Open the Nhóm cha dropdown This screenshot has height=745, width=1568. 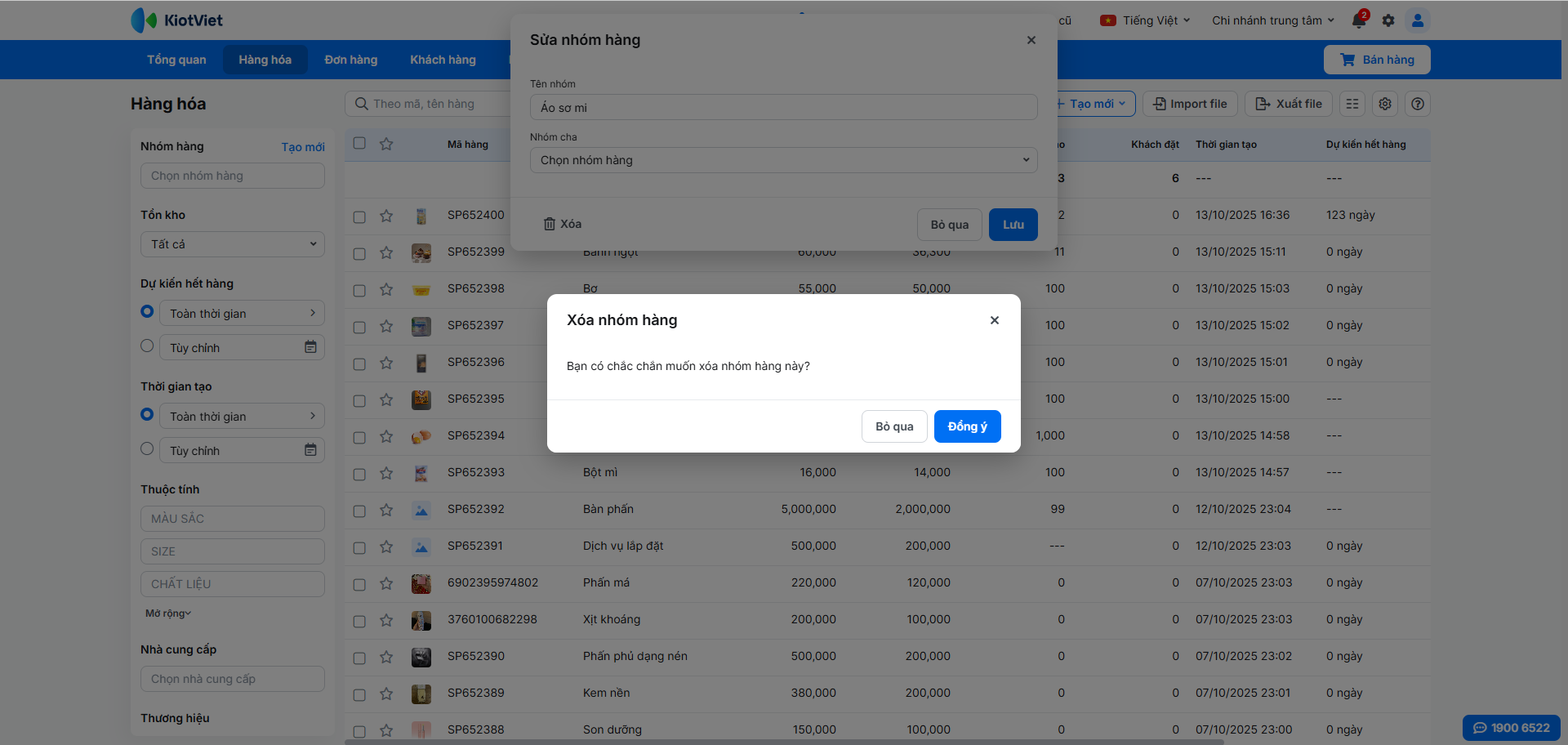784,160
